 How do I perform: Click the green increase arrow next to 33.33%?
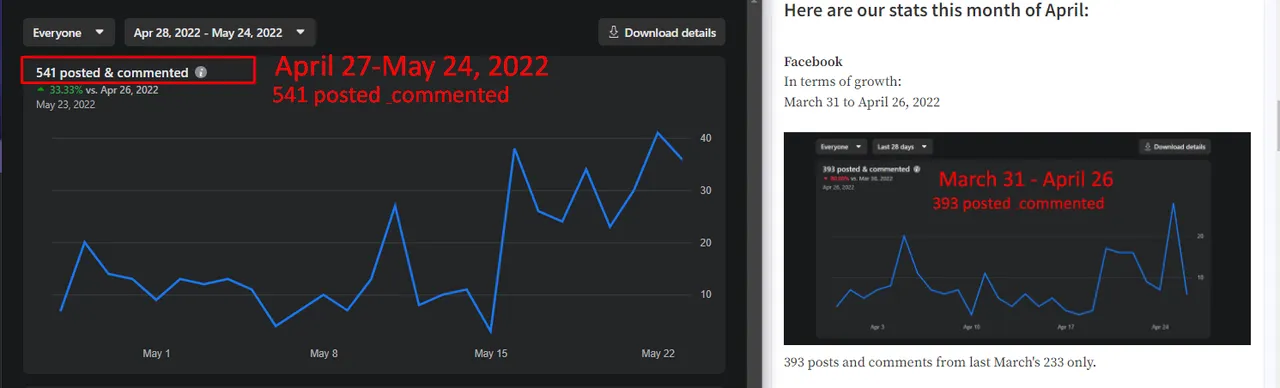tap(41, 89)
